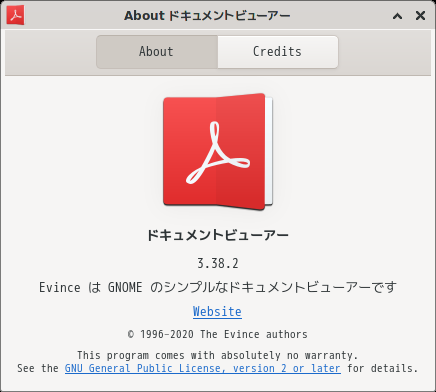Image resolution: width=436 pixels, height=392 pixels.
Task: Click the version number 3.38.2
Action: click(218, 263)
